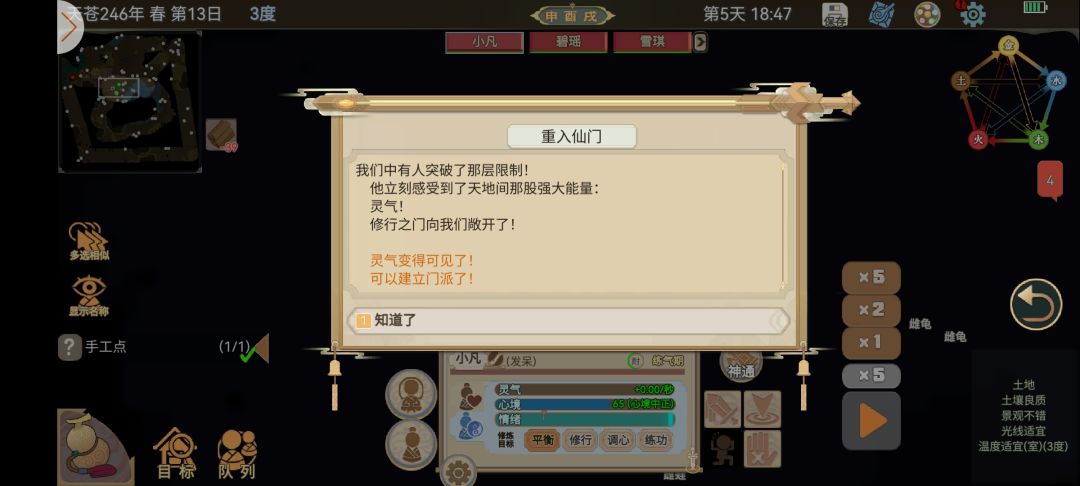This screenshot has height=486, width=1080.
Task: Select the 平衡 cultivation target
Action: point(543,440)
